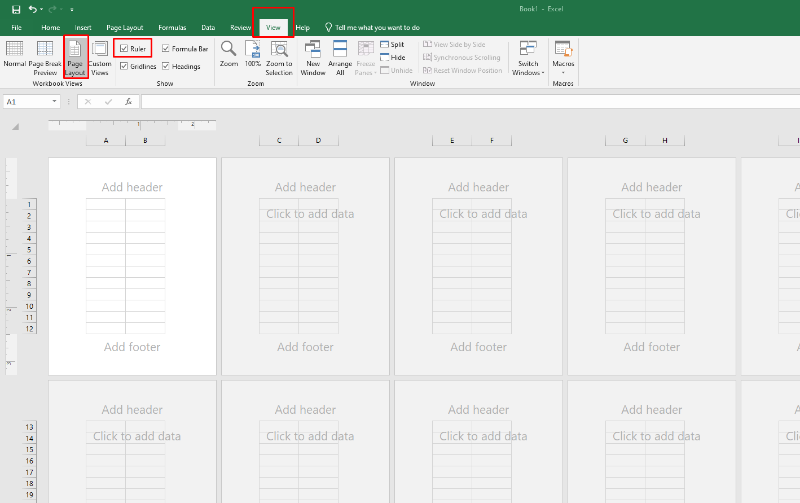
Task: Click the Enter checkmark in formula bar
Action: point(108,102)
